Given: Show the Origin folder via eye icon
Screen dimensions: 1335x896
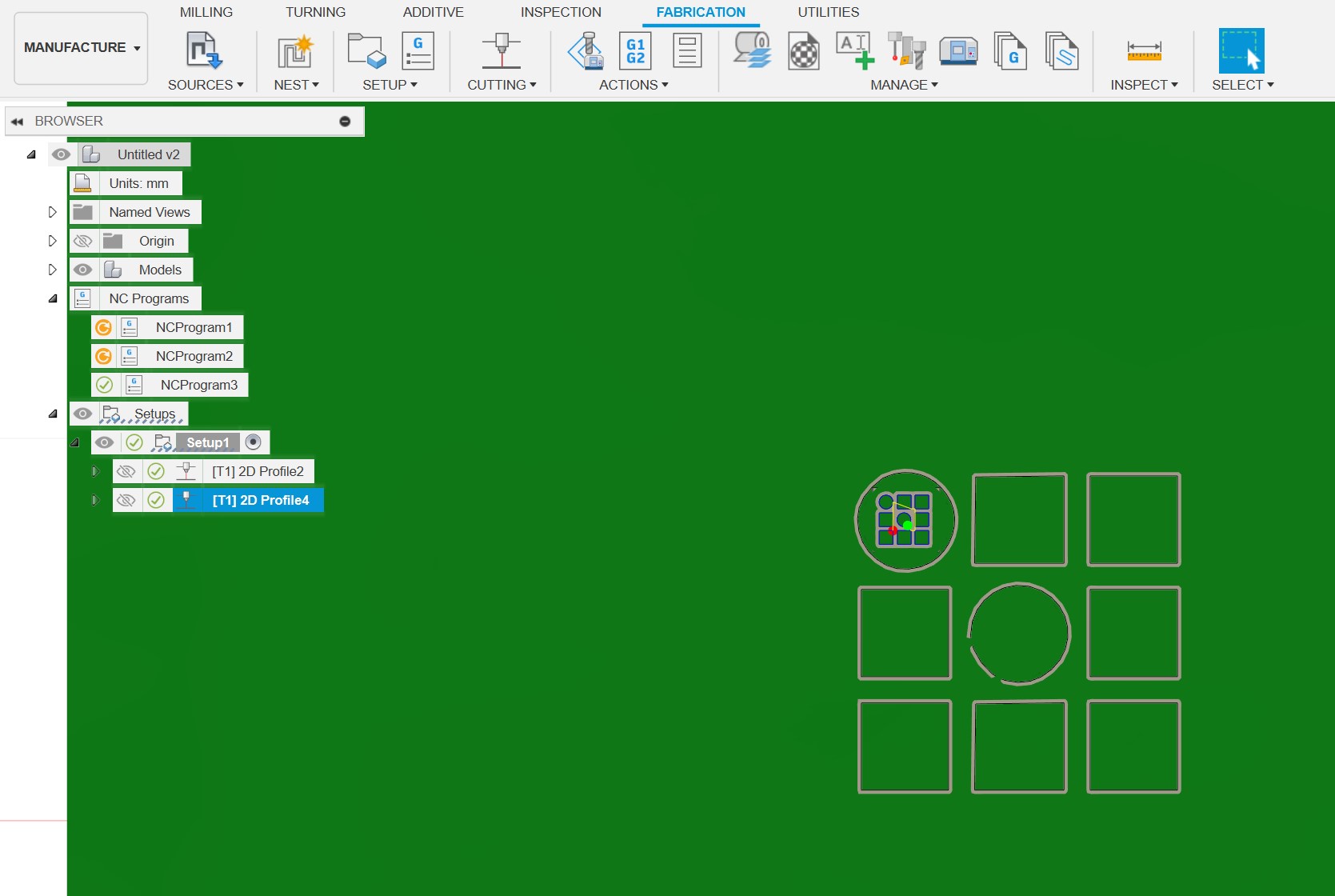Looking at the screenshot, I should coord(83,241).
